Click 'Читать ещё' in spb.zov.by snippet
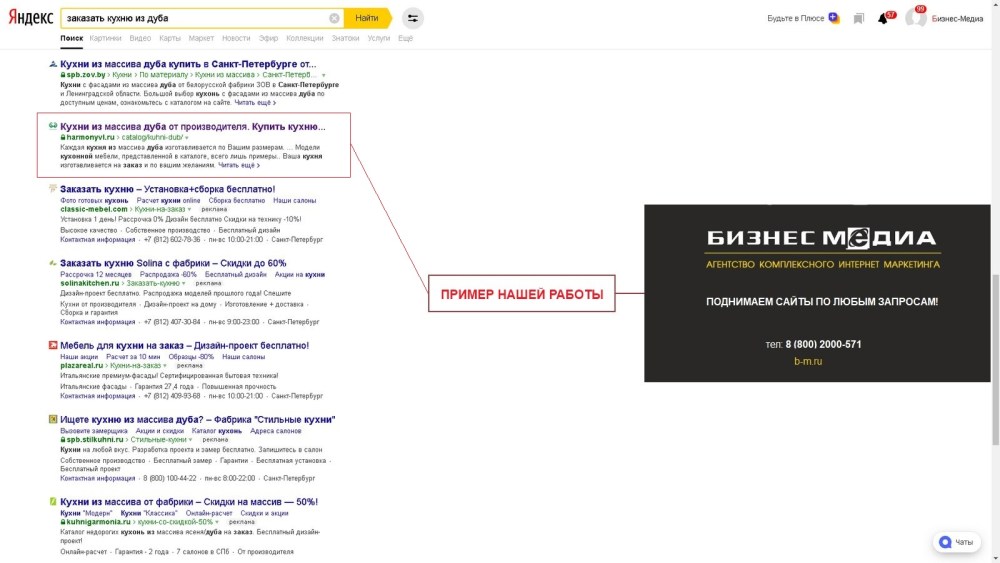 coord(255,102)
